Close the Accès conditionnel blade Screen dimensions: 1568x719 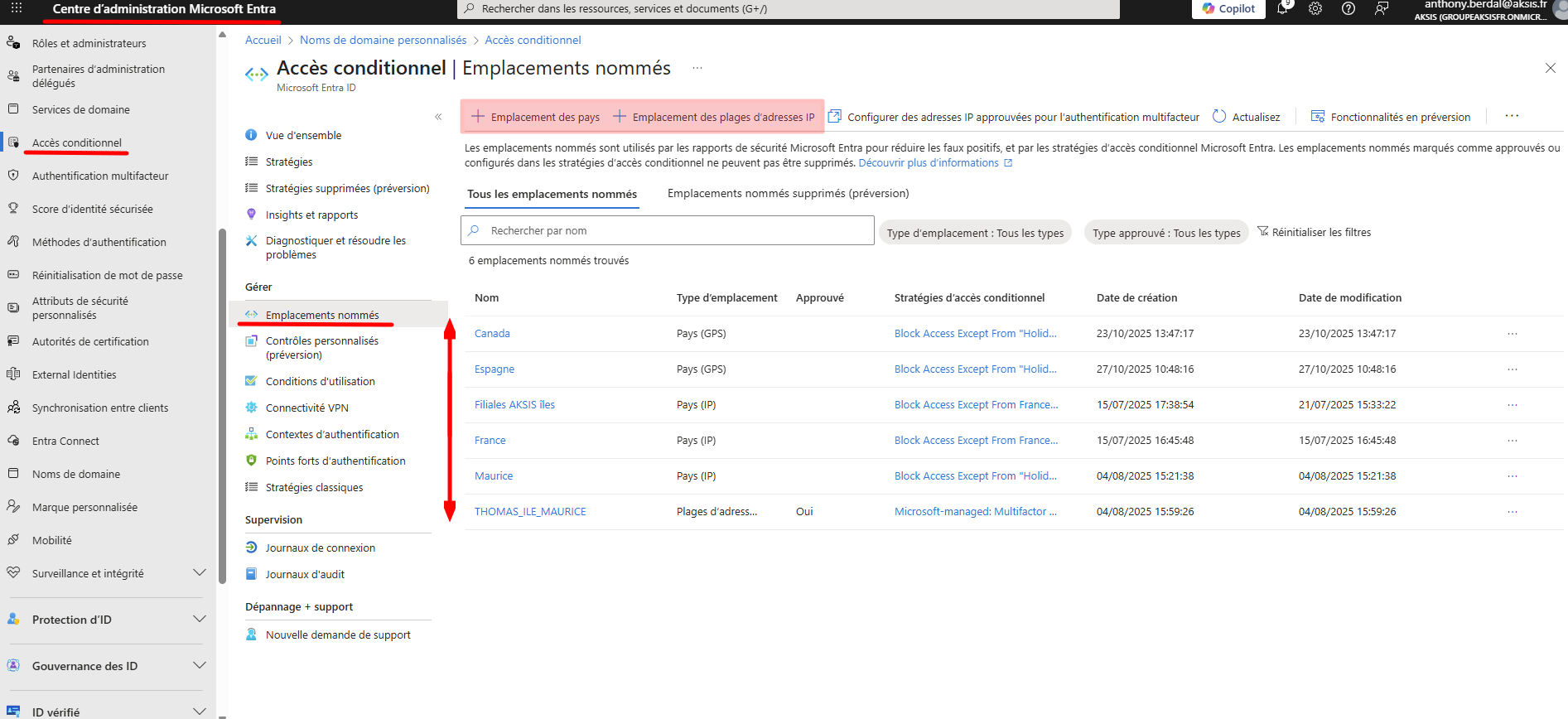1551,68
